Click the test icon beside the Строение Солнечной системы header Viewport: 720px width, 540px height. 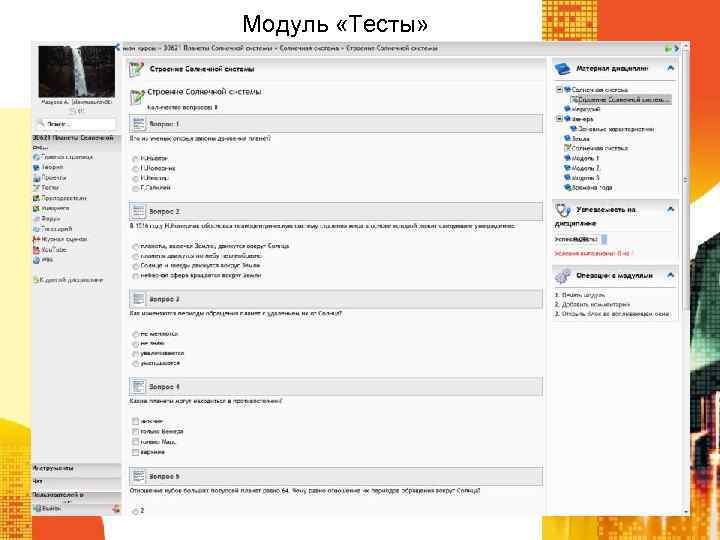136,69
